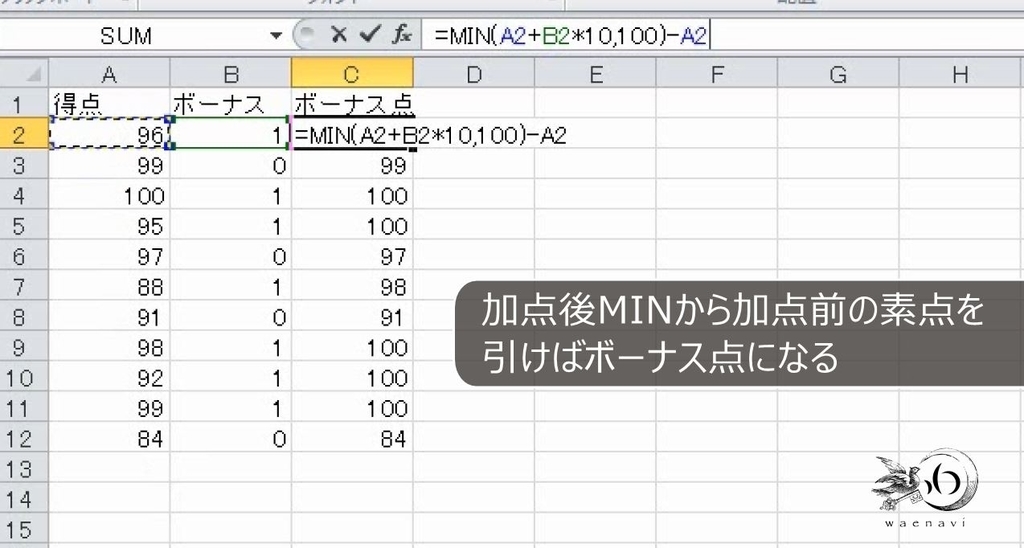Click cell B2 with value 1
Viewport: 1024px width, 548px height.
231,135
